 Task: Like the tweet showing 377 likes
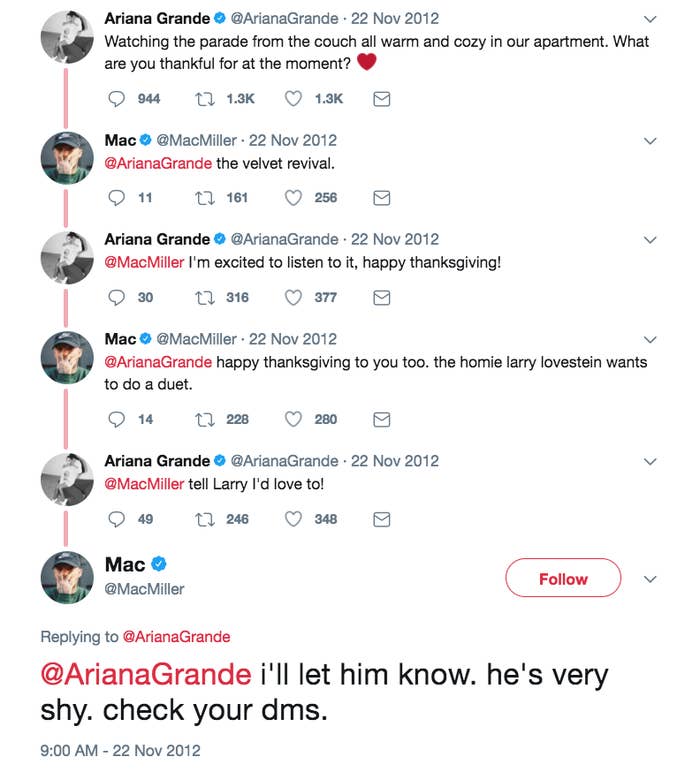(x=294, y=297)
